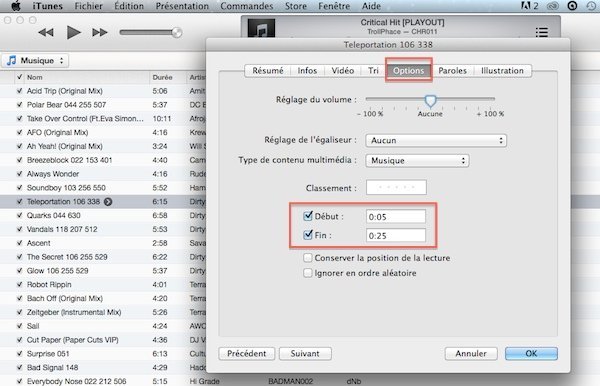Select the Zeitgeber (Instrumental Mix) track
The width and height of the screenshot is (600, 386).
tap(74, 312)
